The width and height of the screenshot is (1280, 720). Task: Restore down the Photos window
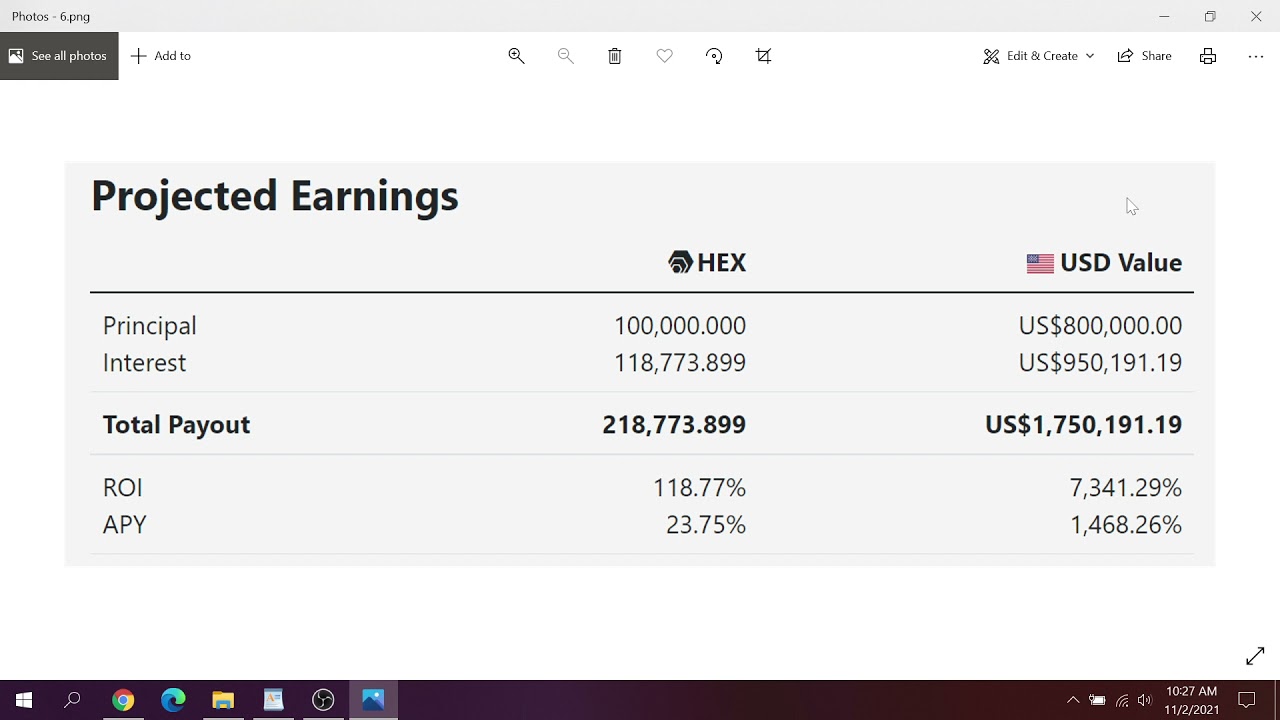click(x=1210, y=16)
